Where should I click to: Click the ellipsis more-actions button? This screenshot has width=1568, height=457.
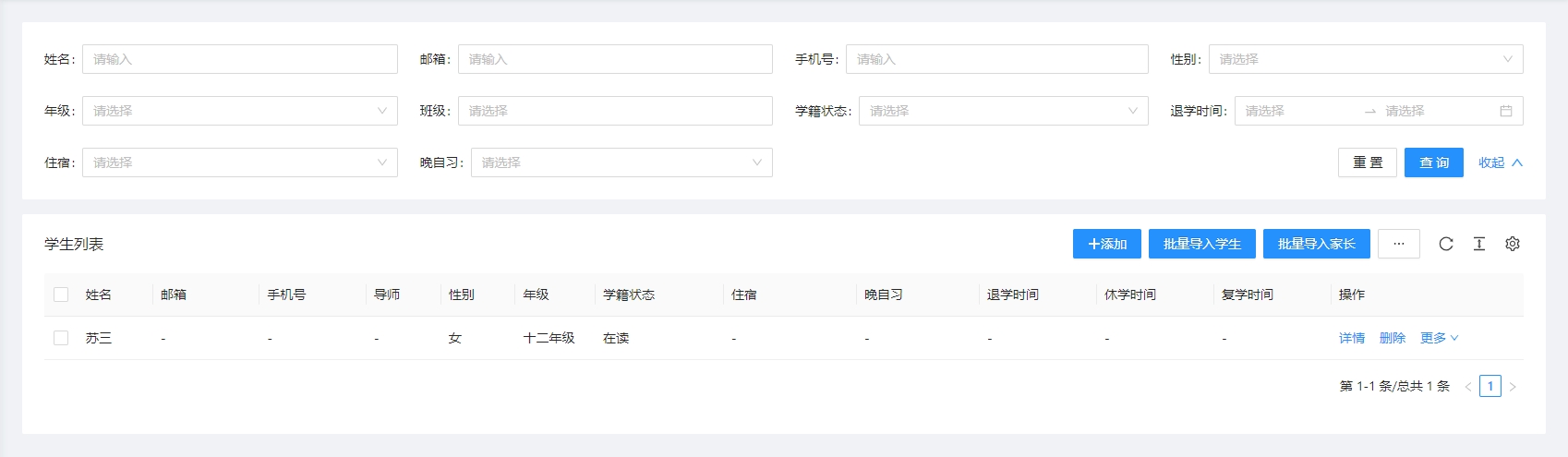1399,244
